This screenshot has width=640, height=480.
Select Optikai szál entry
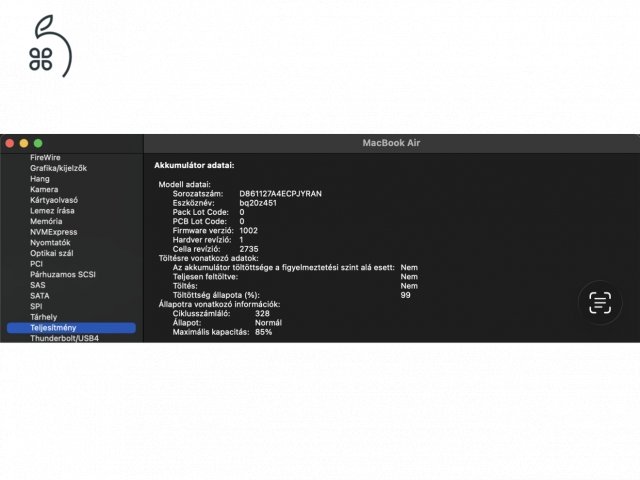pos(52,253)
